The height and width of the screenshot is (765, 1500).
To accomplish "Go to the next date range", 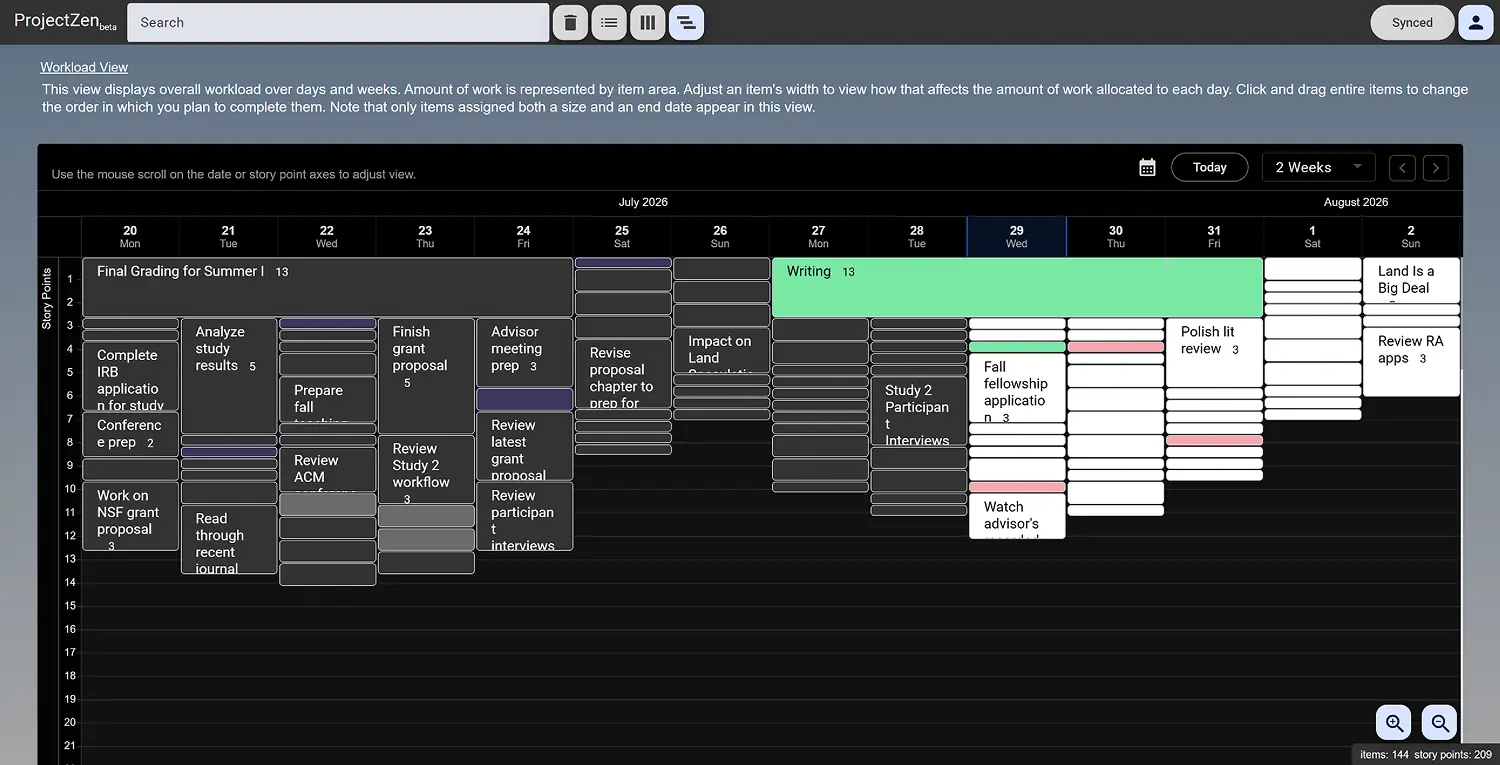I will point(1436,167).
